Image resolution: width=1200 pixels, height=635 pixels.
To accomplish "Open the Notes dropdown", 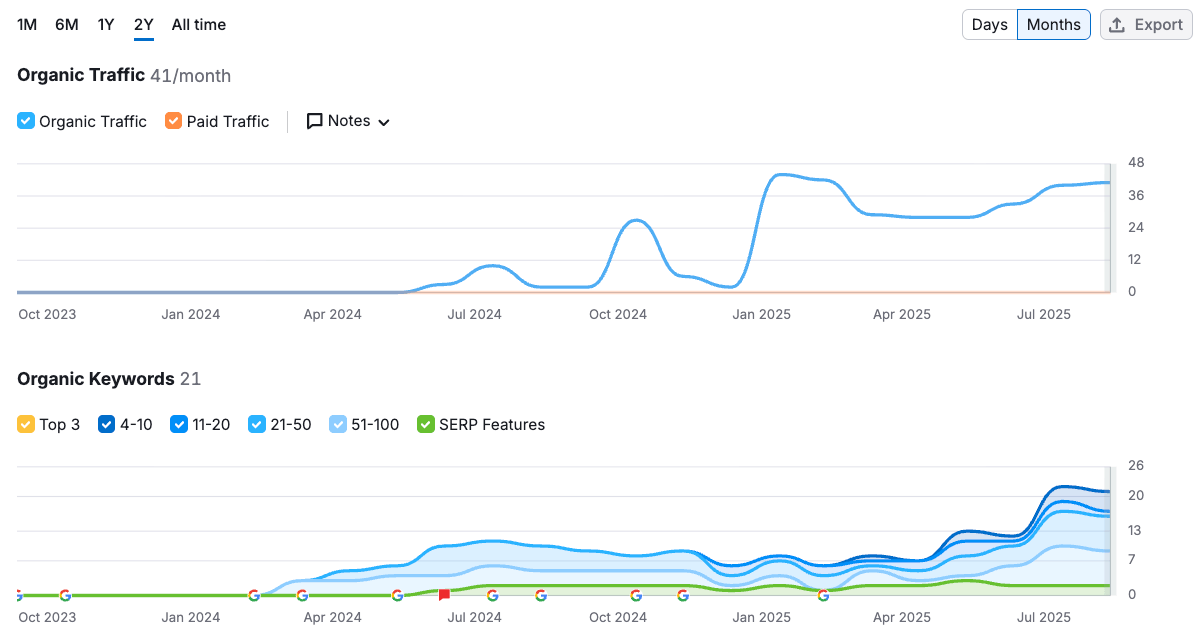I will pyautogui.click(x=347, y=120).
